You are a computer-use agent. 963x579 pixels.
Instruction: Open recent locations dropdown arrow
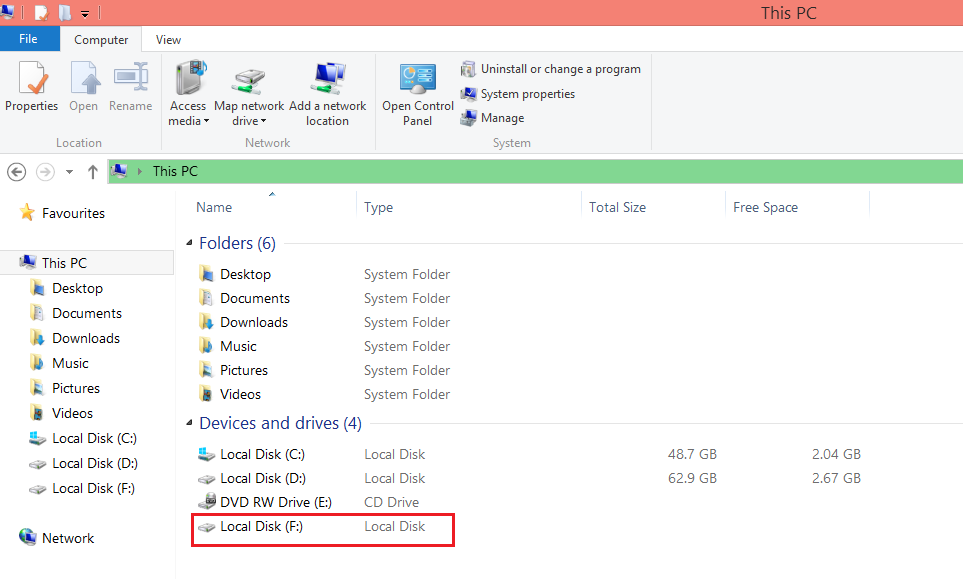[69, 172]
